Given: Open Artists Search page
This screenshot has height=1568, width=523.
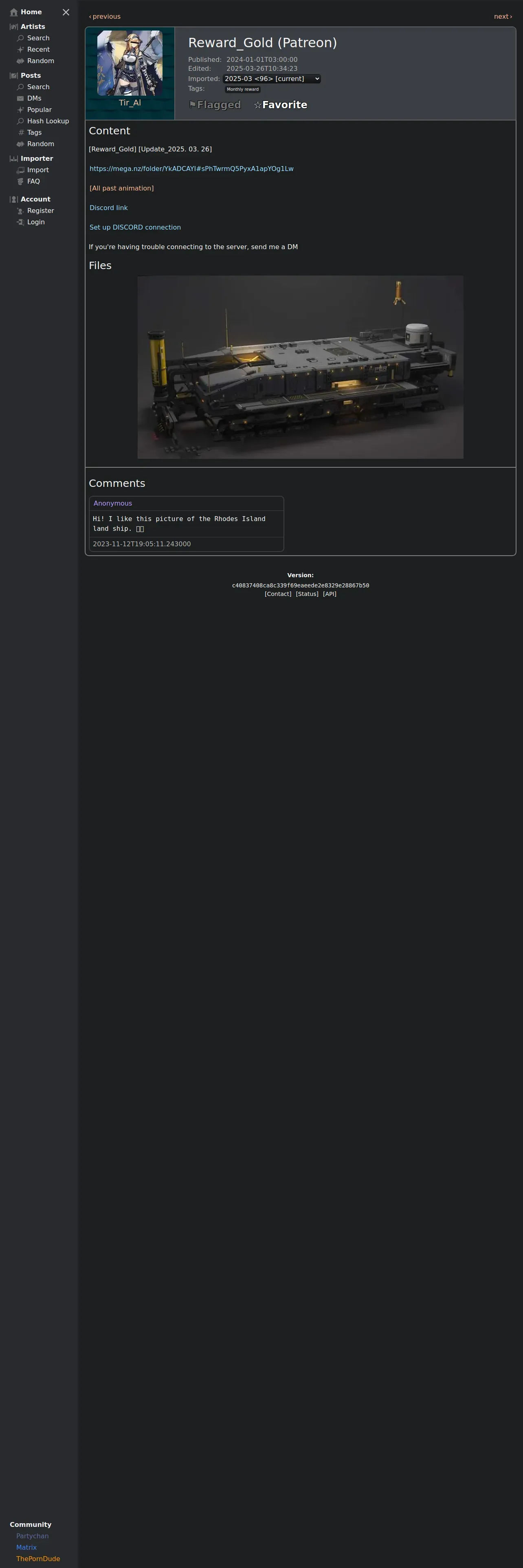Looking at the screenshot, I should tap(38, 38).
